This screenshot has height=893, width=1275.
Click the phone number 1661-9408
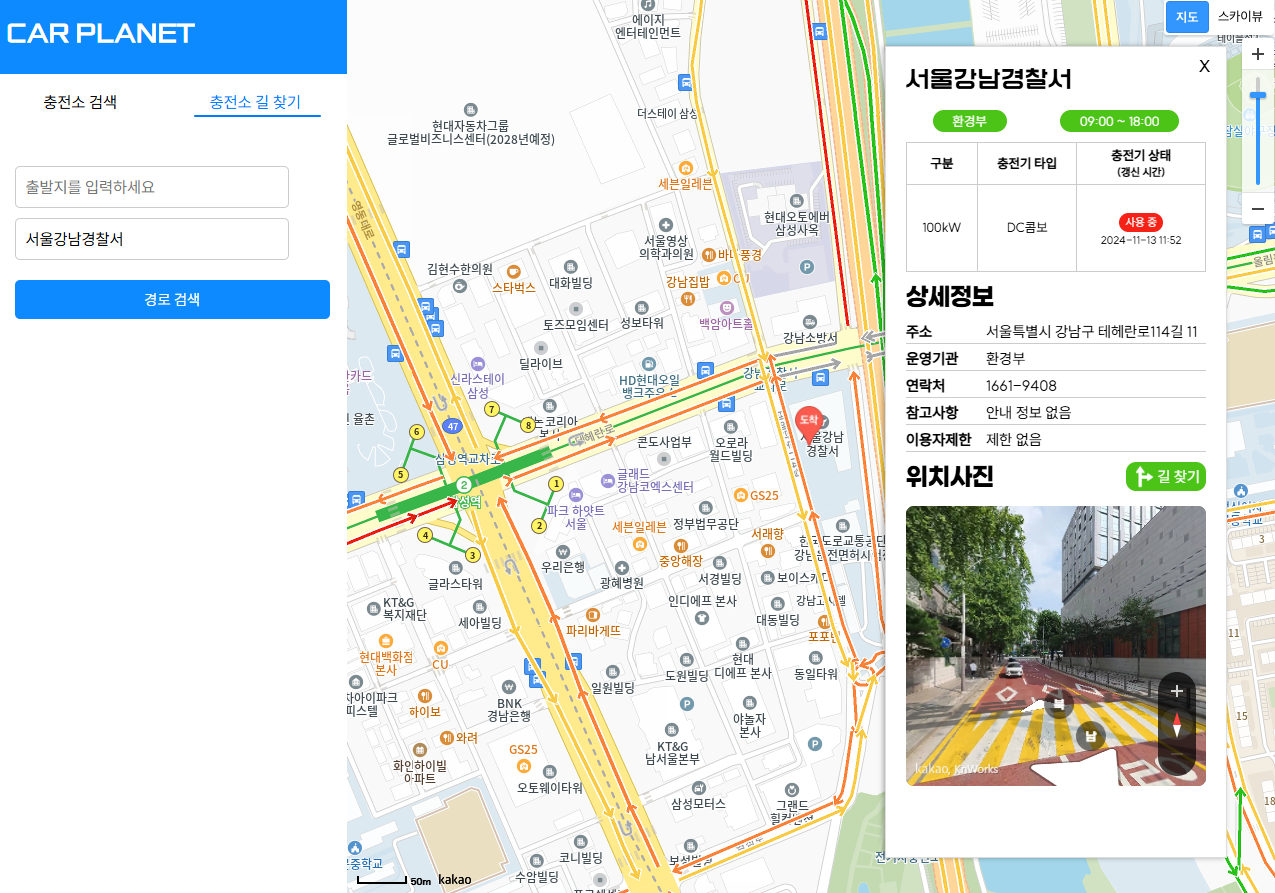[1021, 385]
